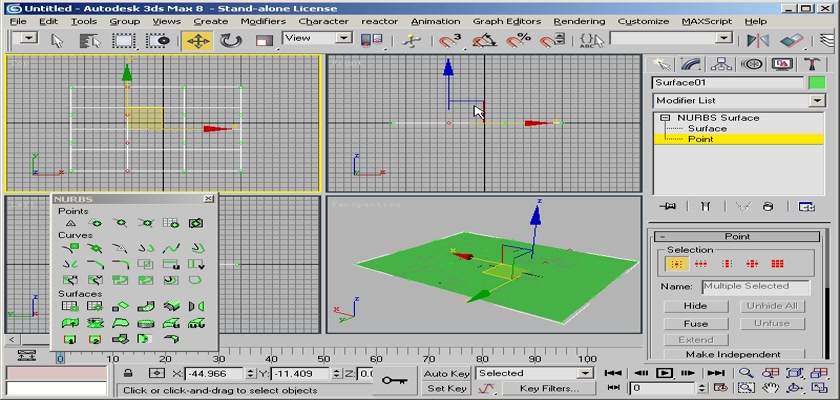Open the File menu
Image resolution: width=840 pixels, height=400 pixels.
pos(18,21)
